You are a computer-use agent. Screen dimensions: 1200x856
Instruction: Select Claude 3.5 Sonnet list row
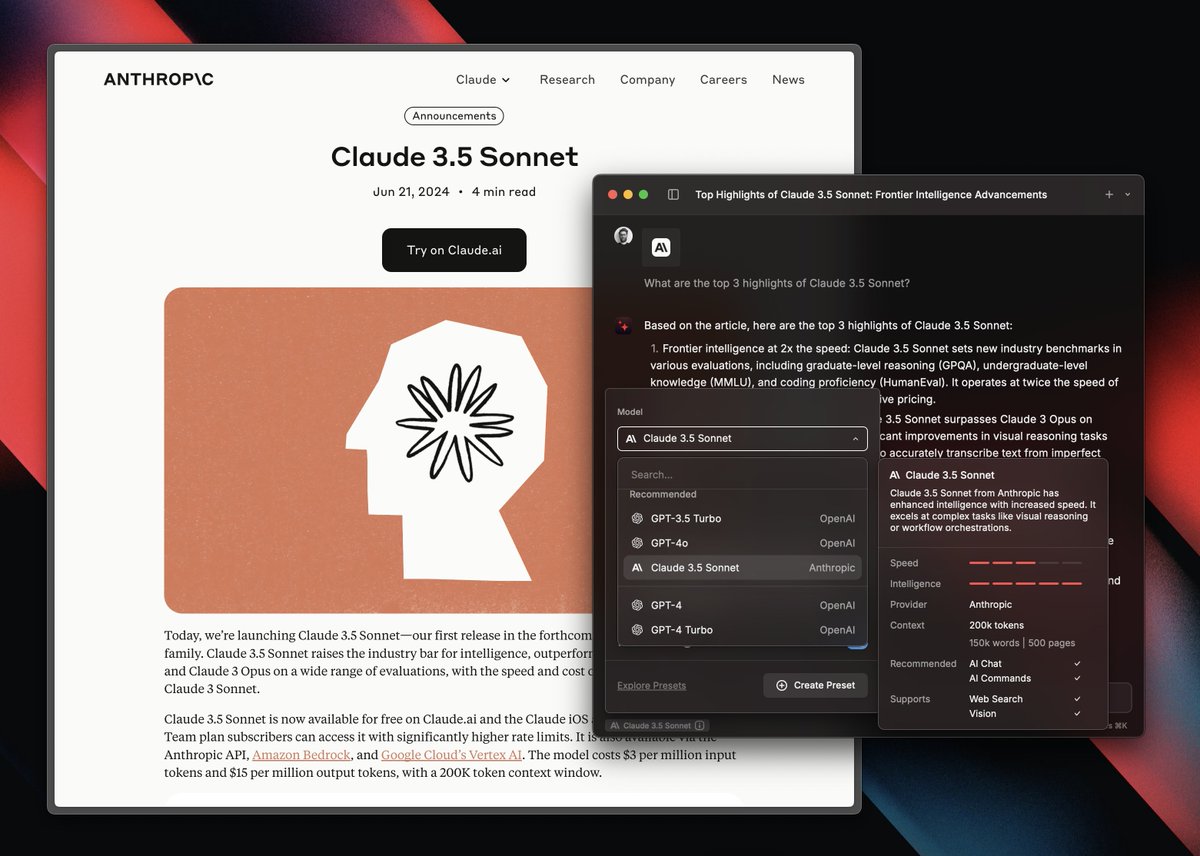click(742, 568)
